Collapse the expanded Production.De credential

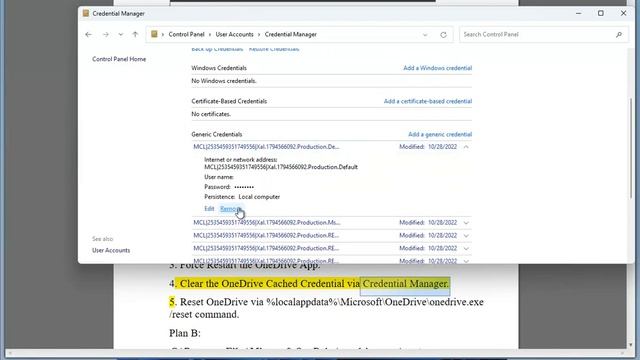466,147
